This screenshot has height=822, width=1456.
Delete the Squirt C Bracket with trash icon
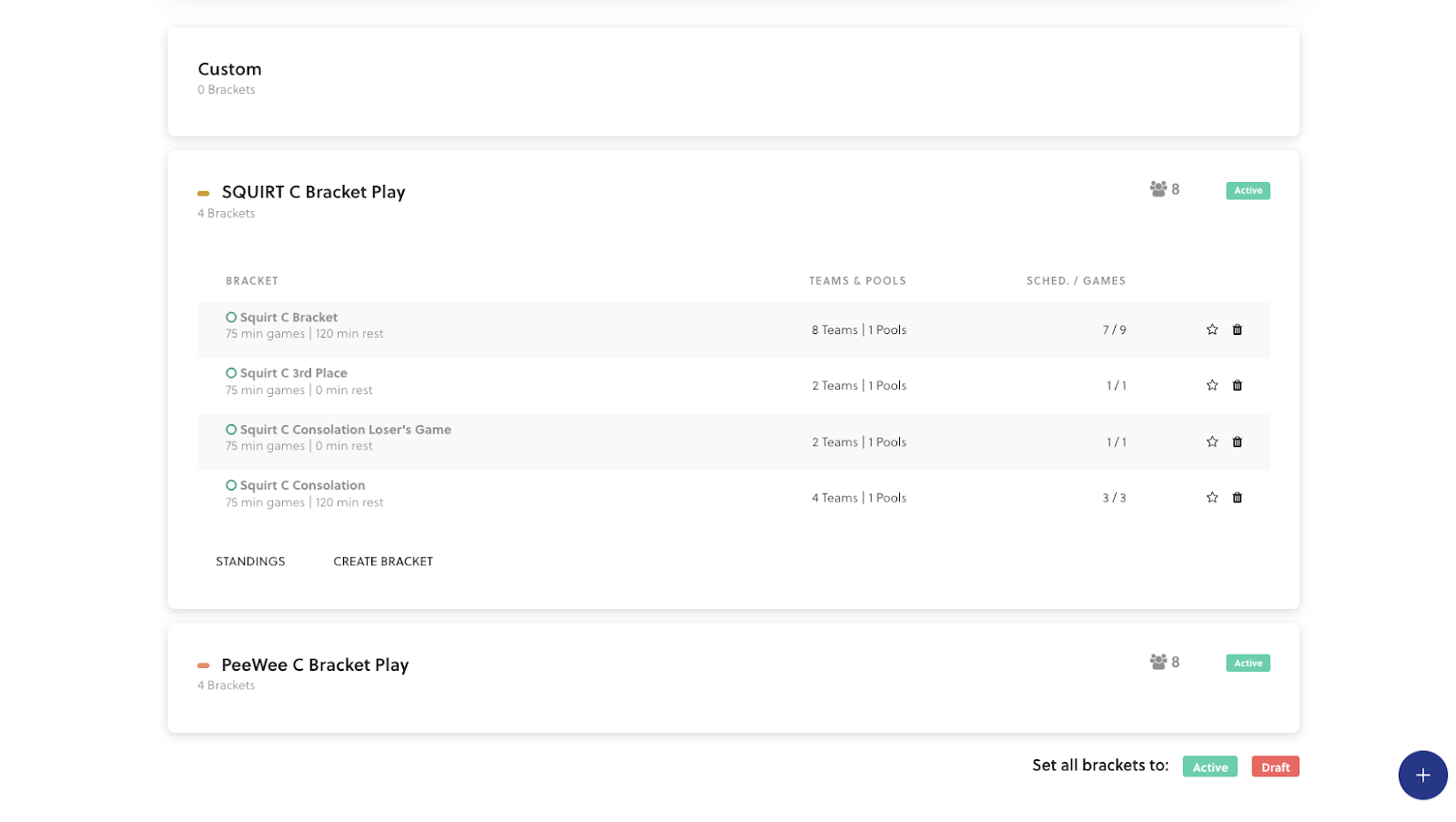tap(1238, 330)
